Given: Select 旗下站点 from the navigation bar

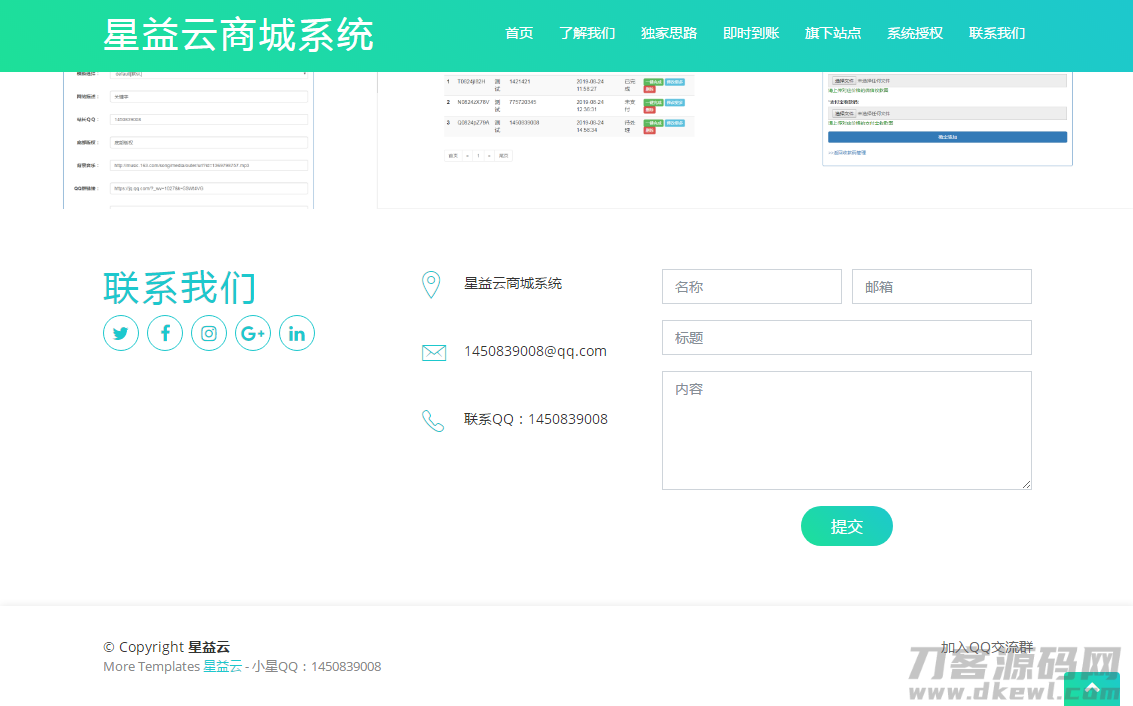Looking at the screenshot, I should 833,33.
